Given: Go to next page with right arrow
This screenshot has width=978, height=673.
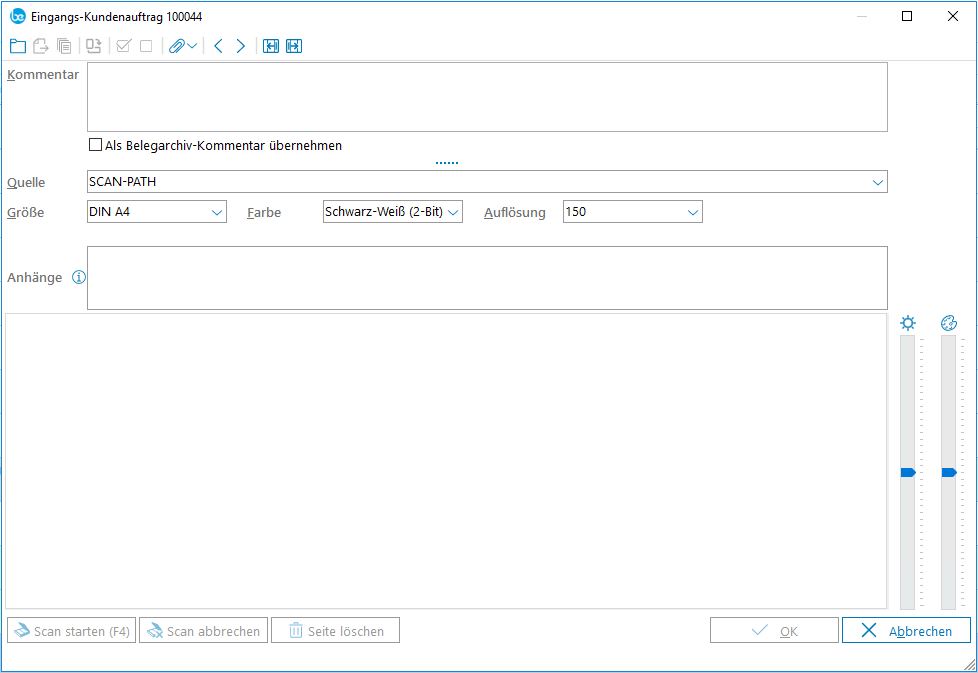Looking at the screenshot, I should pyautogui.click(x=241, y=46).
